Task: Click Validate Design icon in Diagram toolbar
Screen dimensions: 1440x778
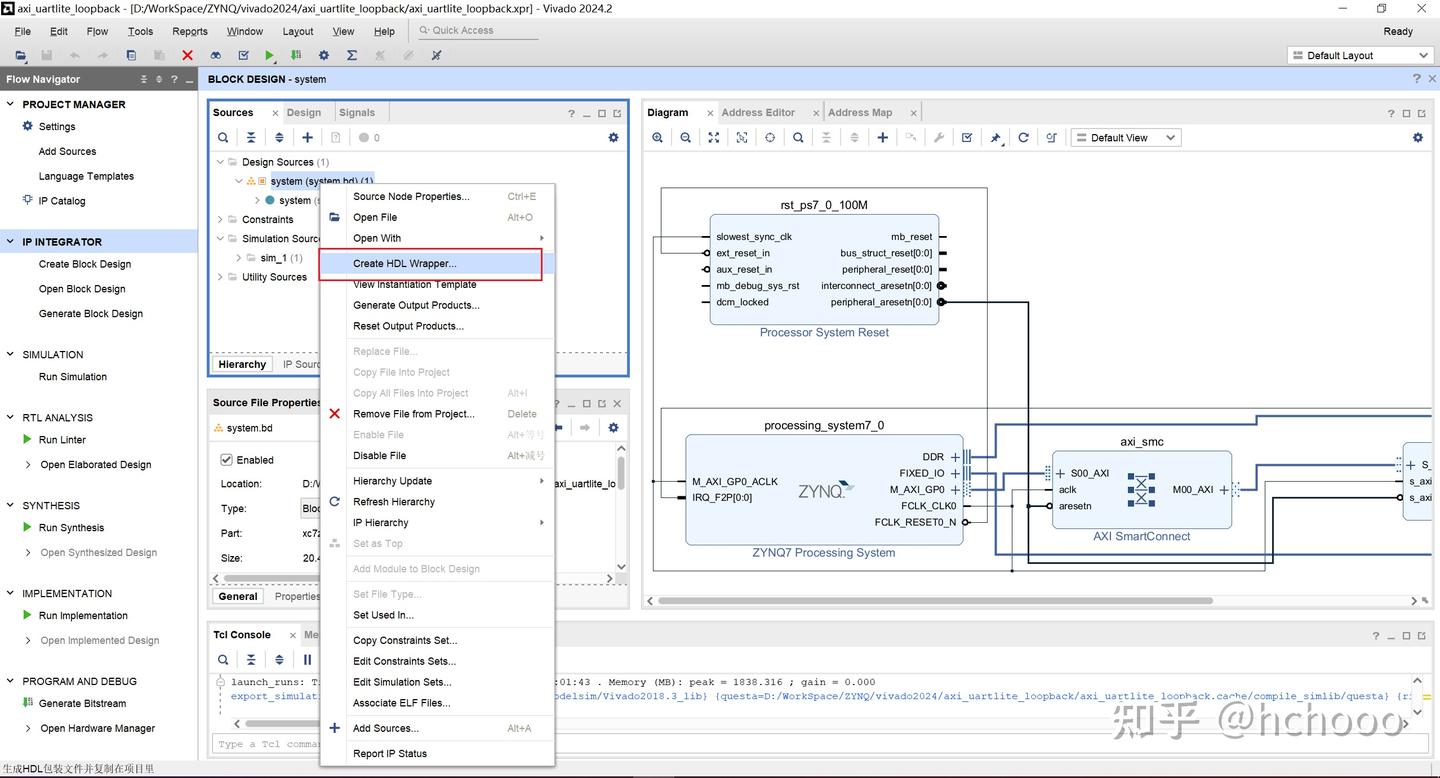Action: click(x=967, y=138)
